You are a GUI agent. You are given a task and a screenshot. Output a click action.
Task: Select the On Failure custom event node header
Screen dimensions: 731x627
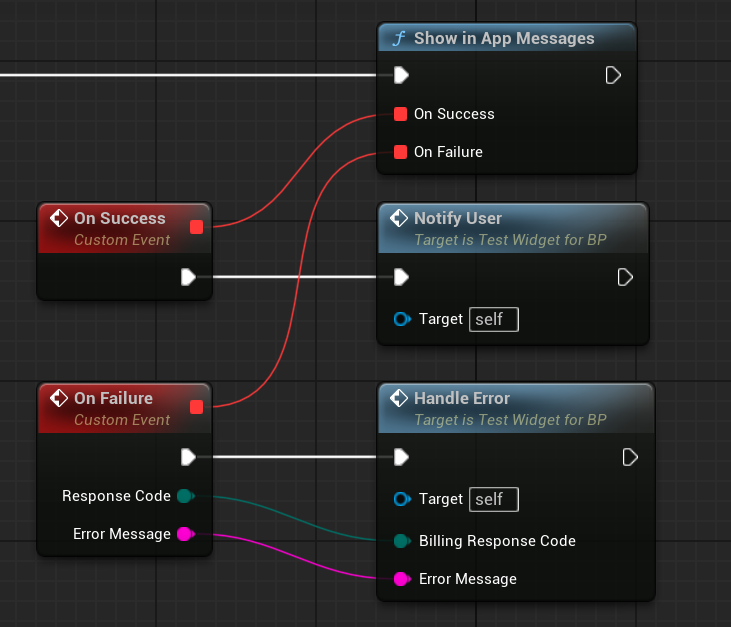113,398
